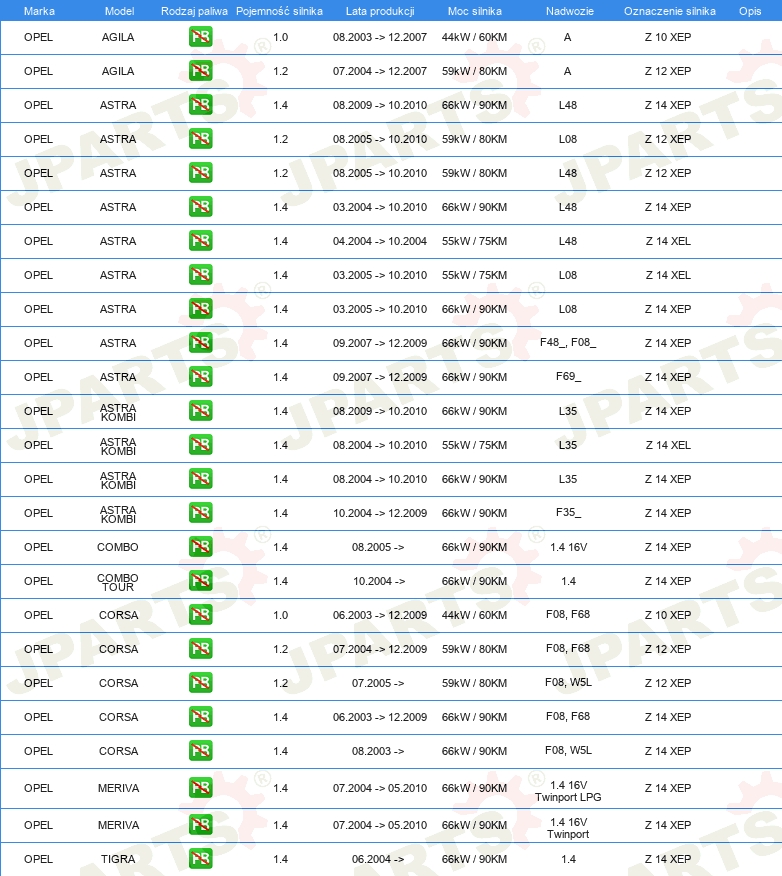Click '1.0' engine capacity in CORSA row

[280, 615]
